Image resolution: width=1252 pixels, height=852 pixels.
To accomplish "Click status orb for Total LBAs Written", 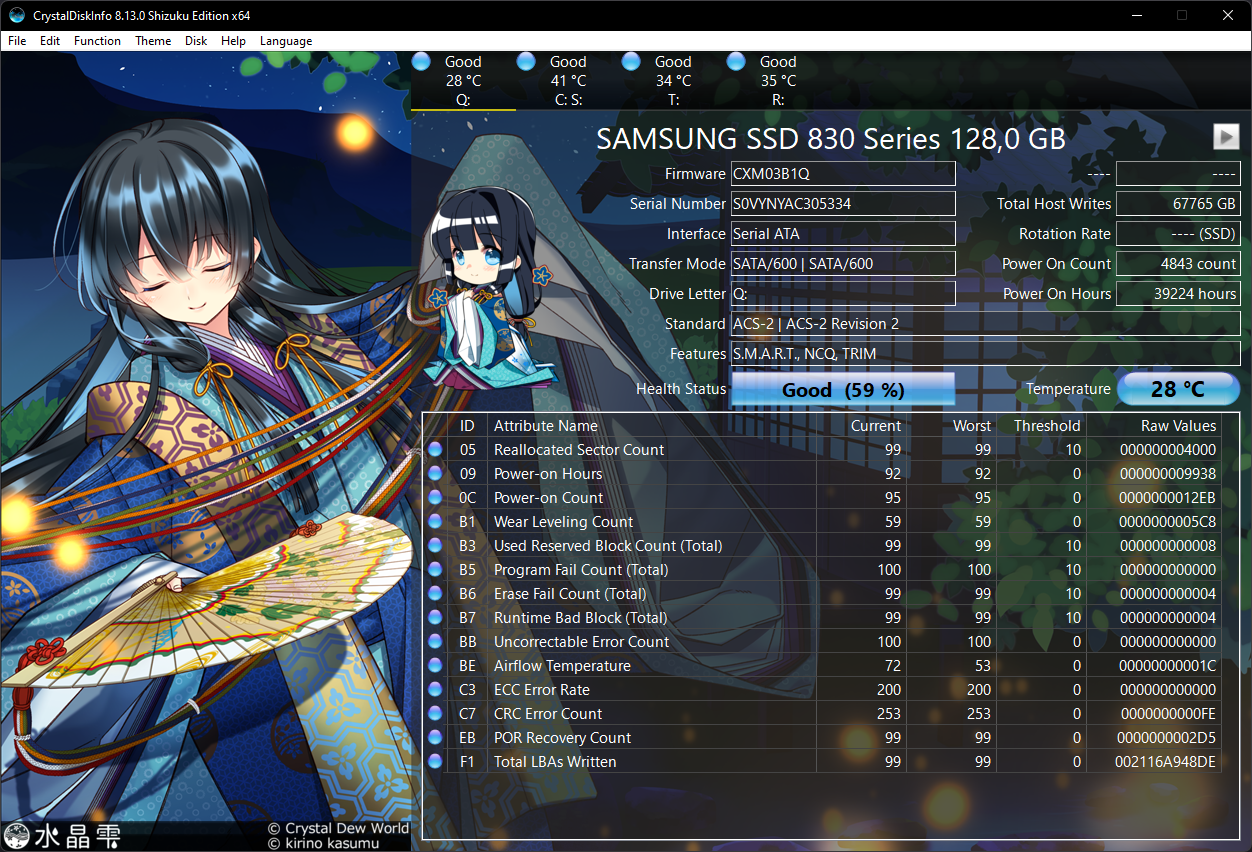I will click(x=435, y=762).
